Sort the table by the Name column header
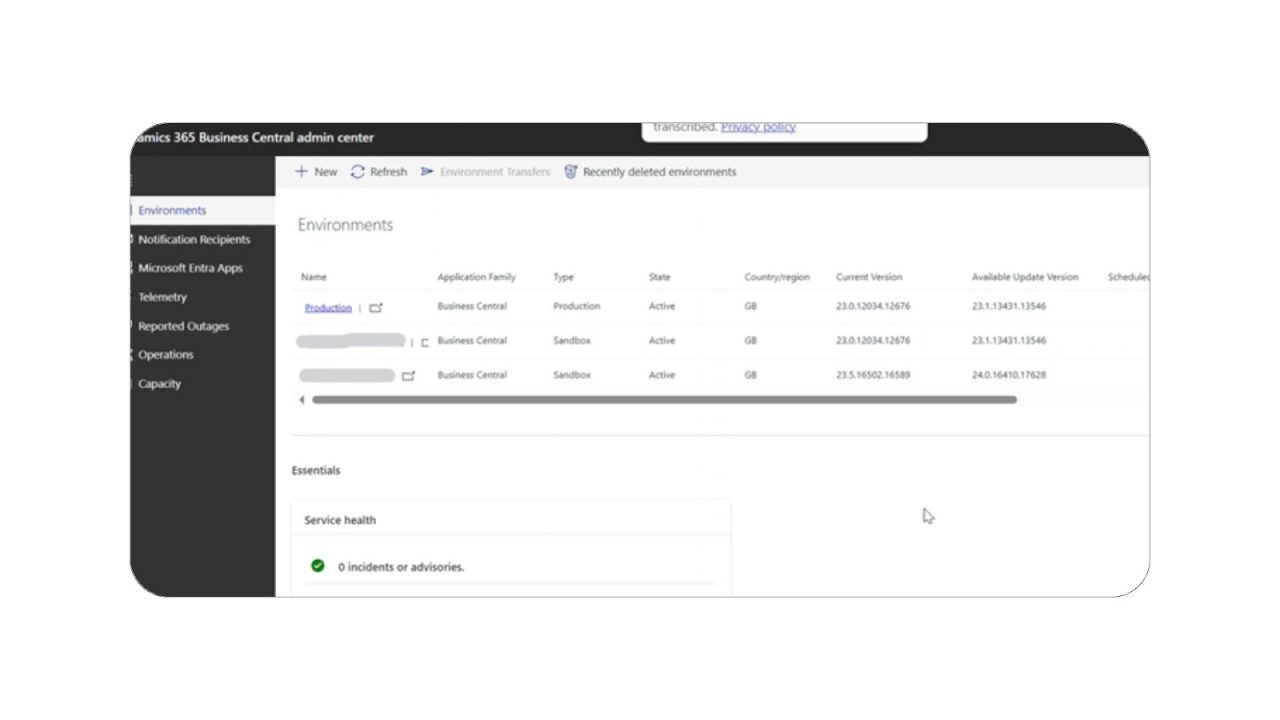Viewport: 1280px width, 720px height. click(313, 277)
